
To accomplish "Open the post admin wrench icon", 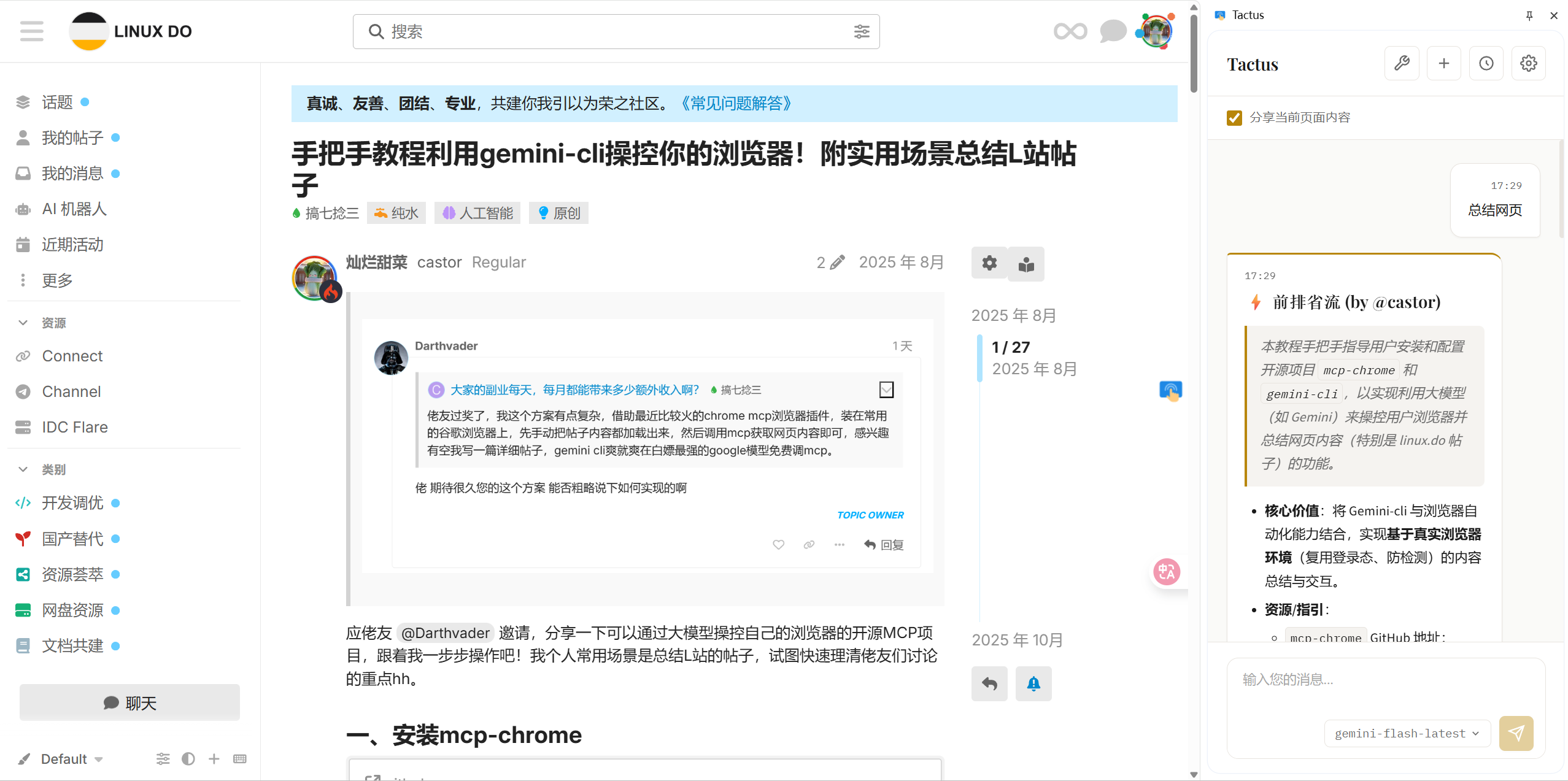I will (x=989, y=264).
